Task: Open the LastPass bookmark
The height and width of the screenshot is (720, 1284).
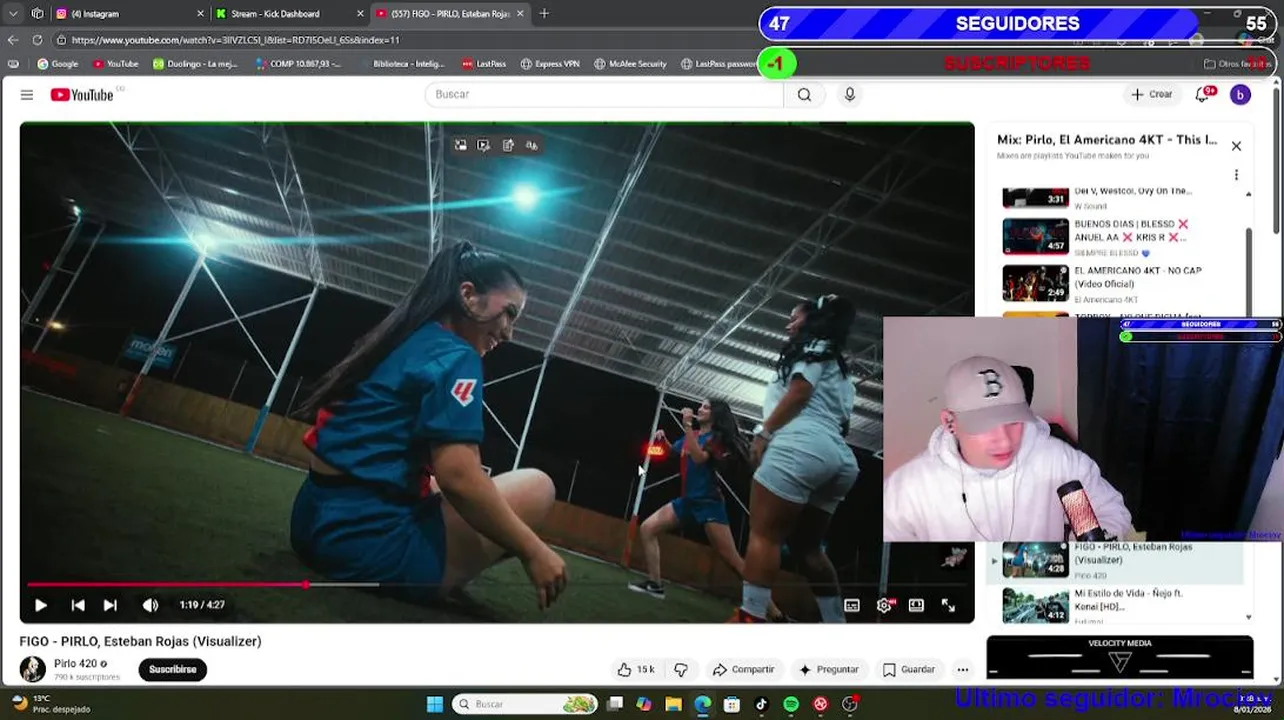Action: coord(484,63)
